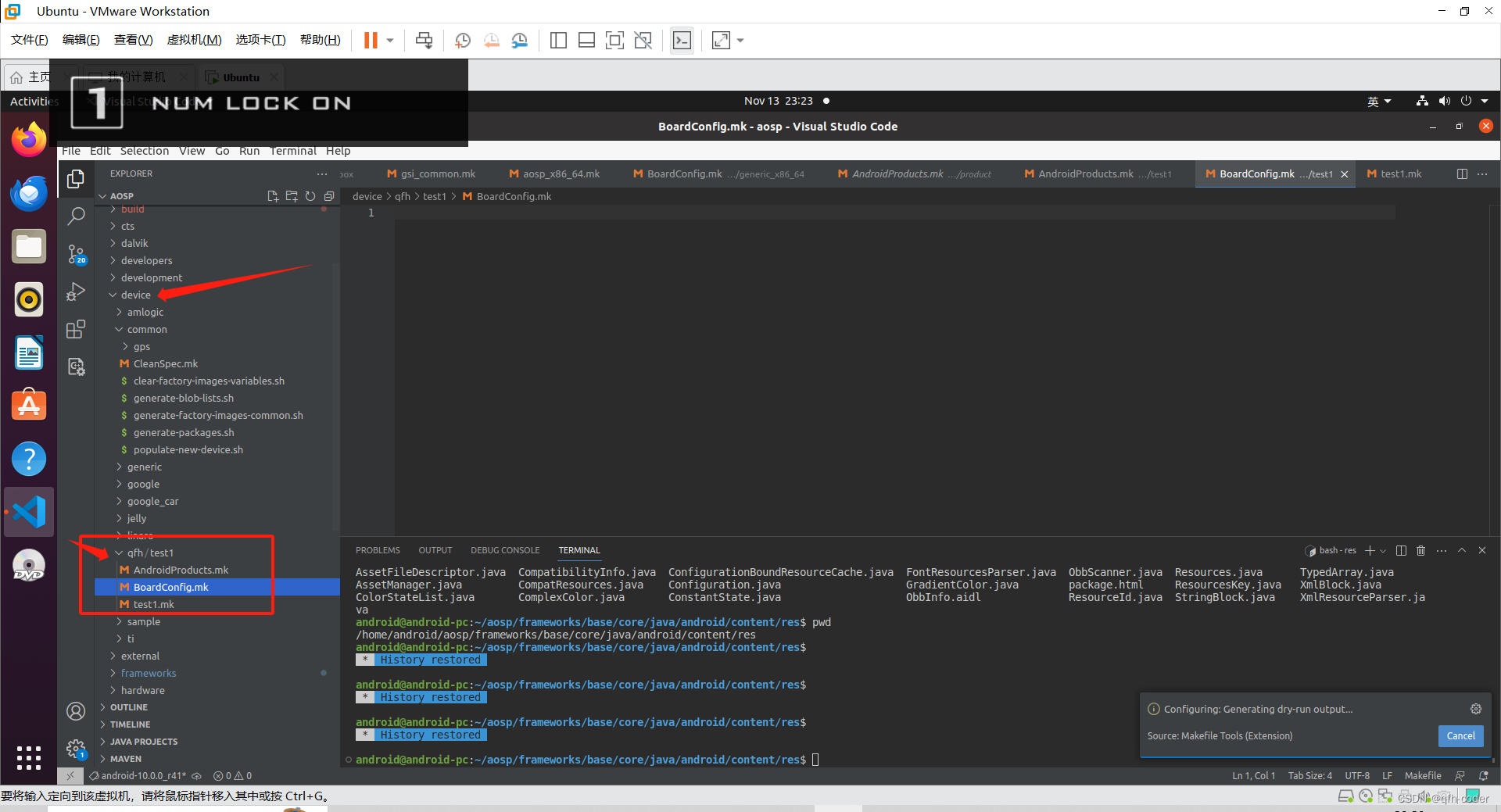
Task: Close the terminal panel
Action: 1482,550
